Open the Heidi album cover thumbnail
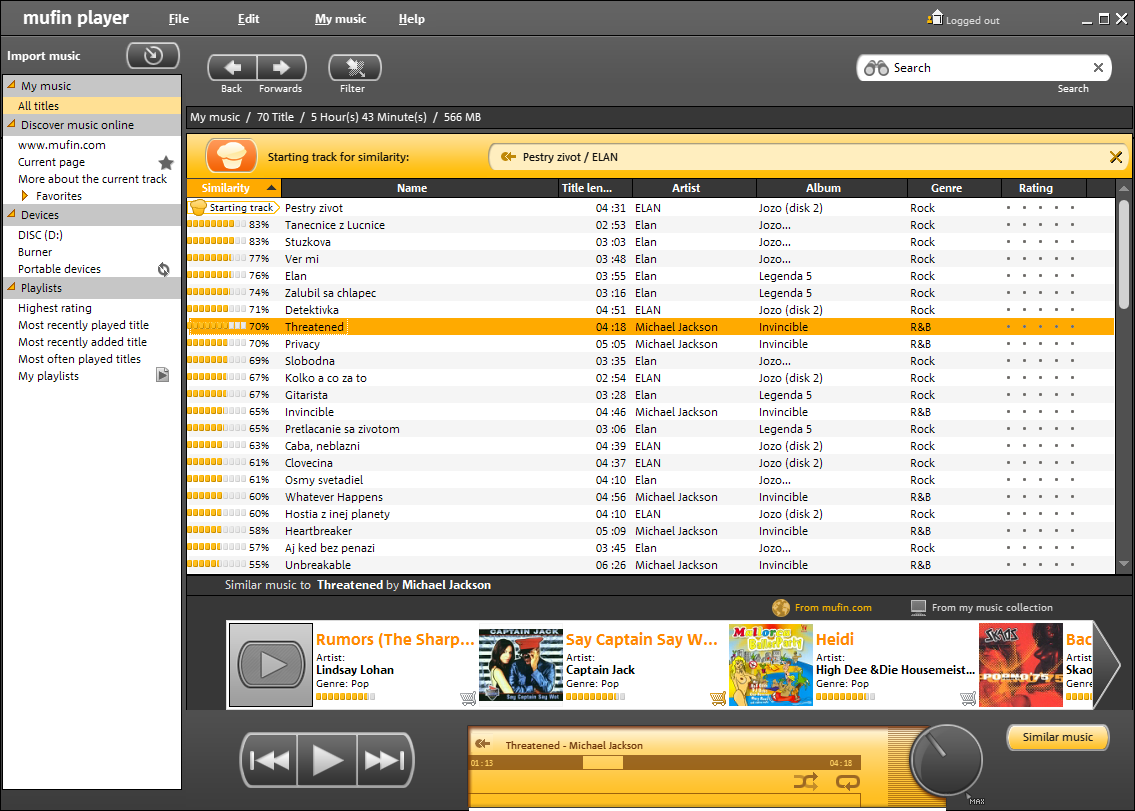Screen dimensions: 1135x811 tap(771, 665)
